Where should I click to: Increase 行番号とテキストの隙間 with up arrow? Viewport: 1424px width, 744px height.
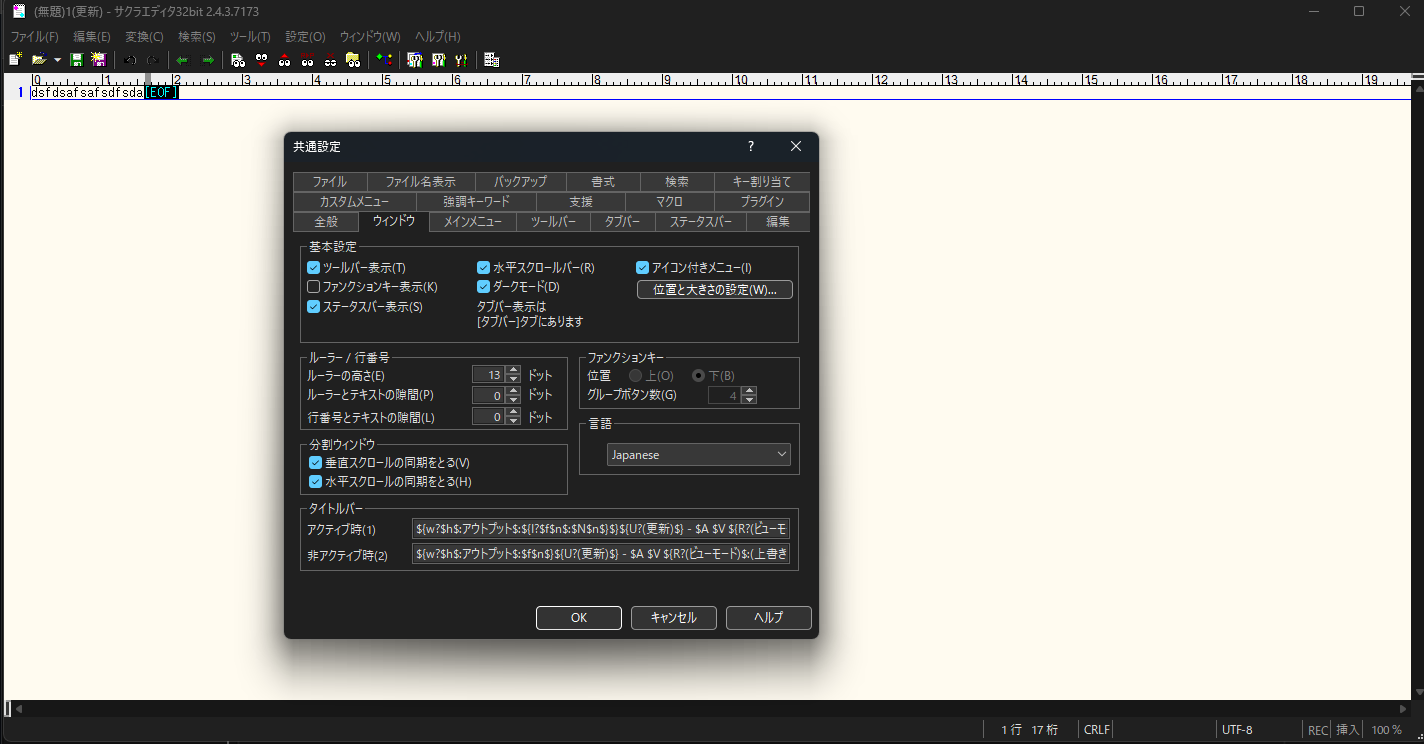514,412
